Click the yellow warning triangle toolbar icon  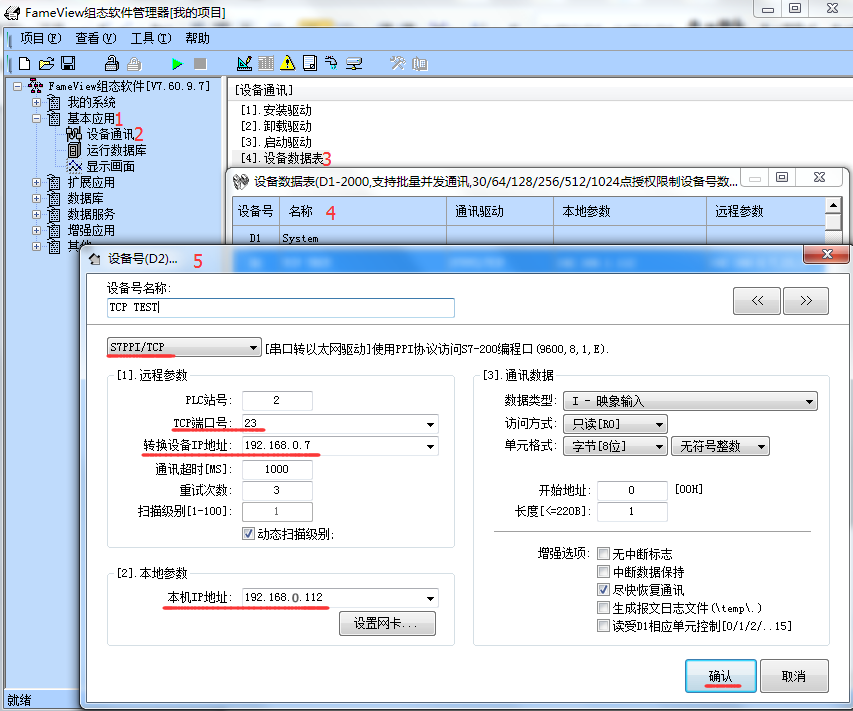coord(288,63)
